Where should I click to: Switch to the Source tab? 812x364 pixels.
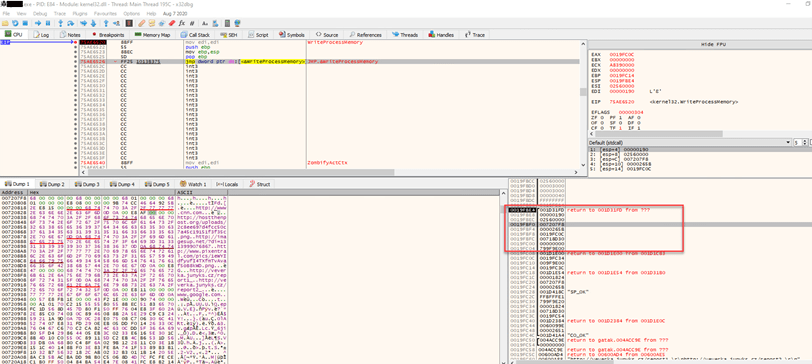tap(327, 35)
